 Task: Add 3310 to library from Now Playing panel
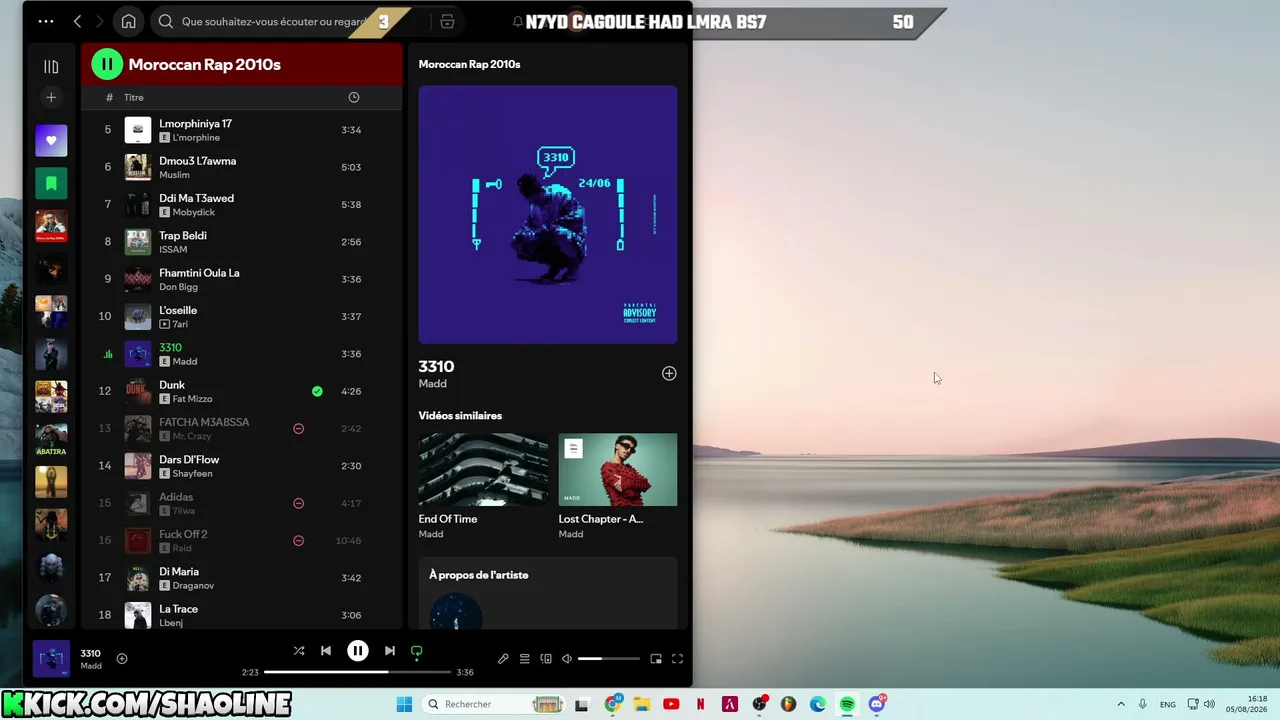point(669,373)
